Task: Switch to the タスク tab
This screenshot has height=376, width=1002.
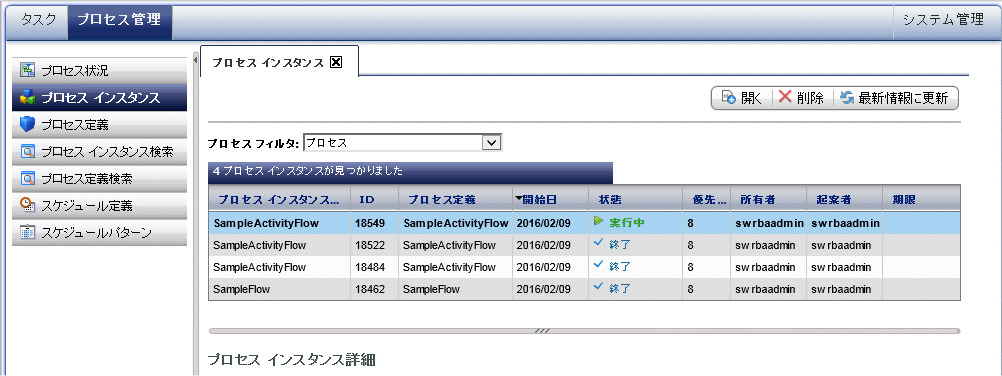Action: [x=38, y=19]
